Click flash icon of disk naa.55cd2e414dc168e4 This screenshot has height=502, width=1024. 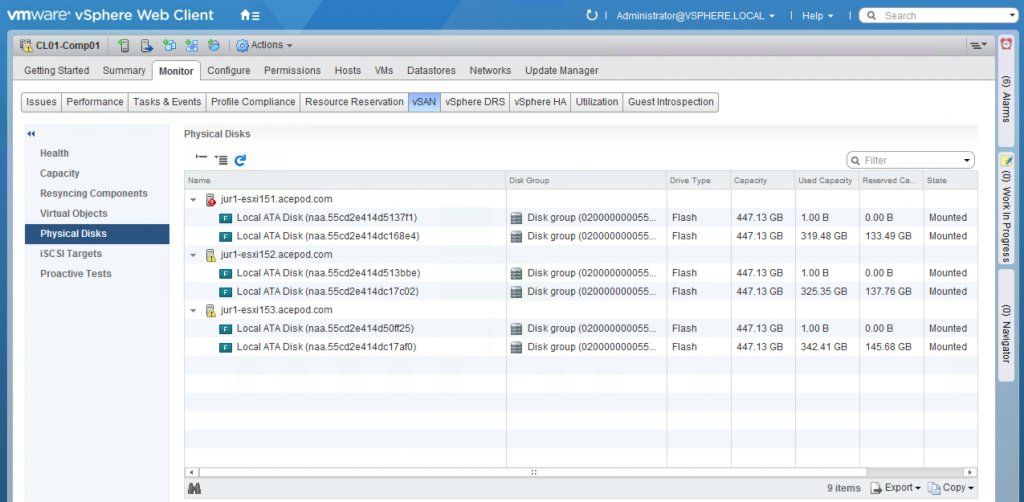click(225, 236)
